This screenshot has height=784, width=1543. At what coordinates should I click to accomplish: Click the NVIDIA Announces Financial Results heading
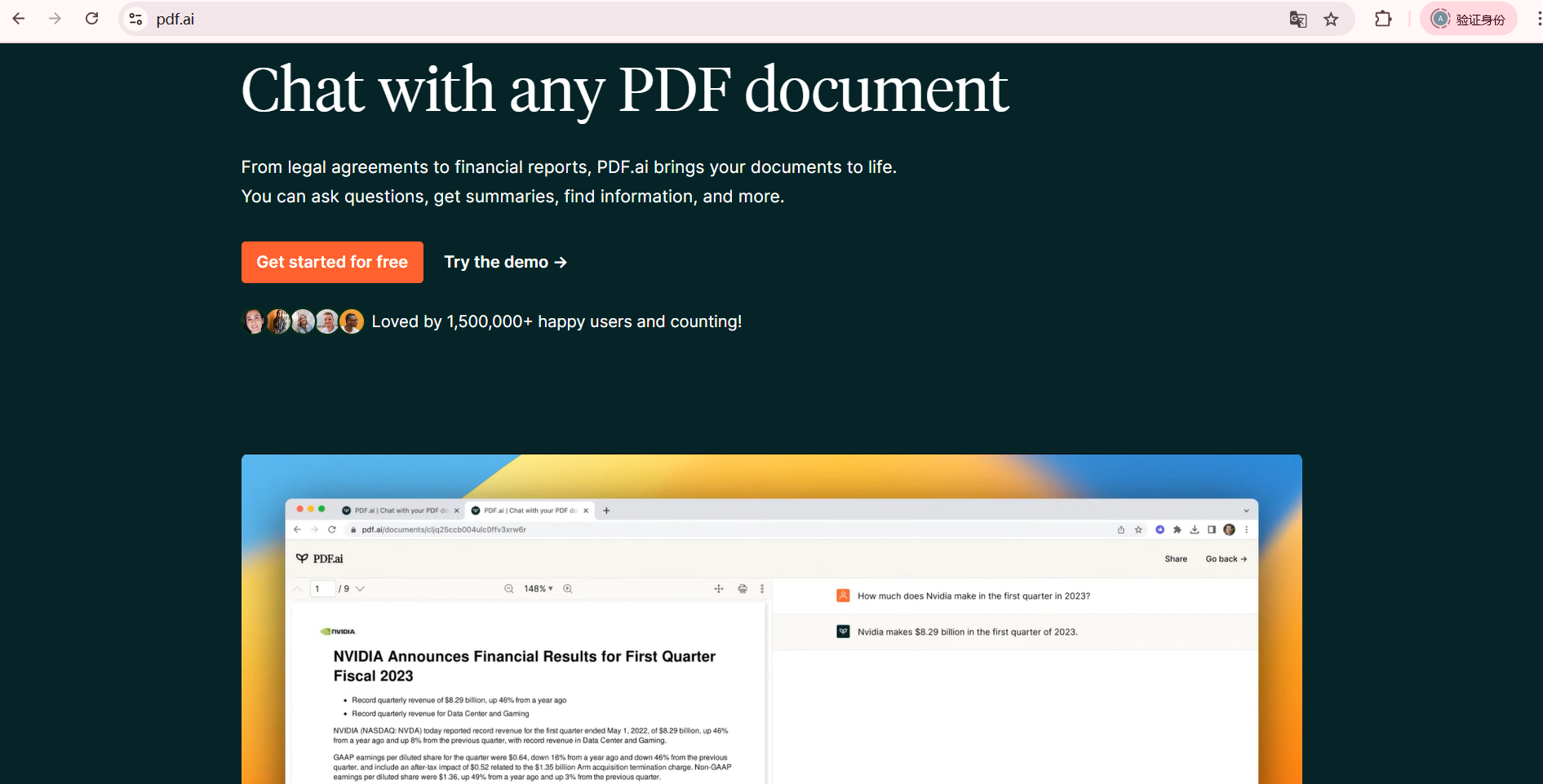tap(524, 666)
